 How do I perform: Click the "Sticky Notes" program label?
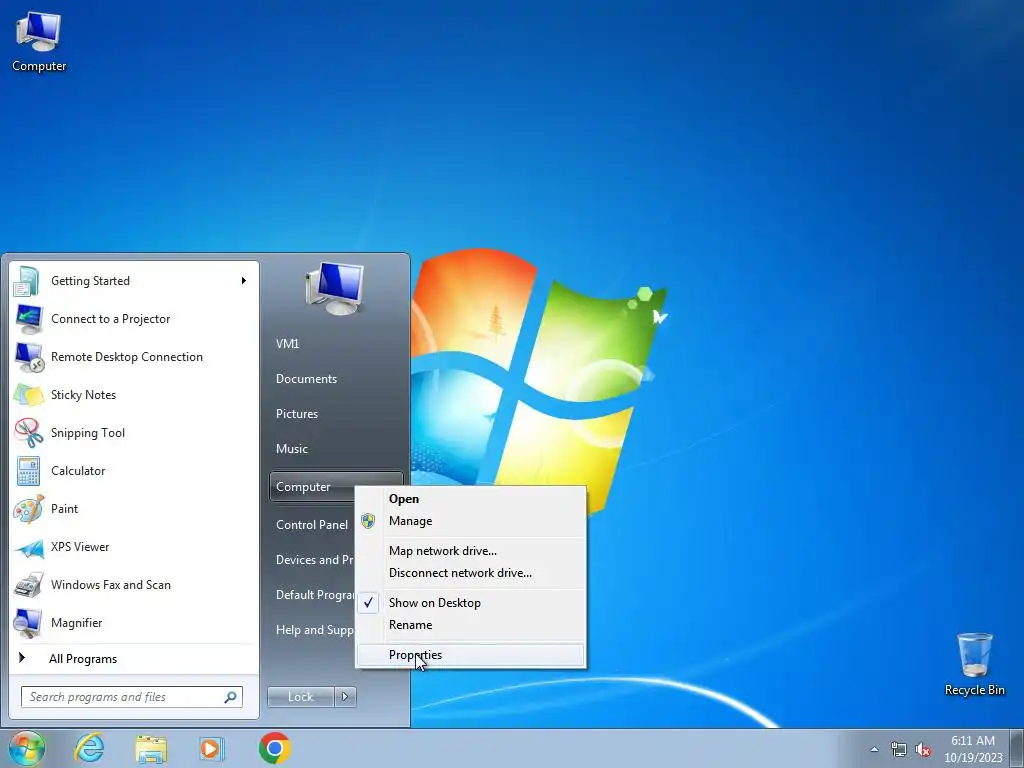point(84,395)
